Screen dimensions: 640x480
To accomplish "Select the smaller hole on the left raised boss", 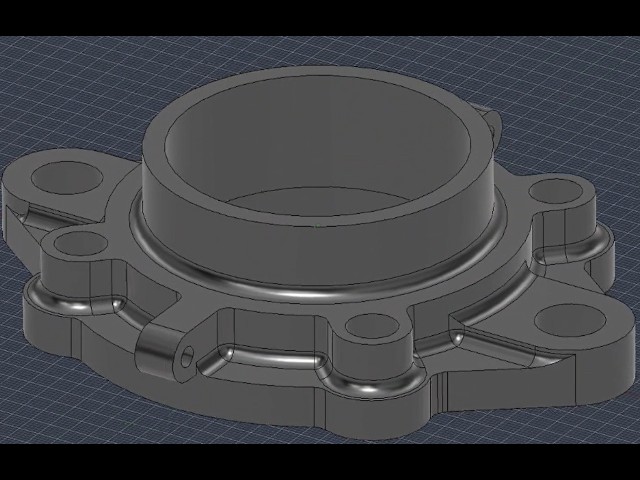I will (x=81, y=244).
